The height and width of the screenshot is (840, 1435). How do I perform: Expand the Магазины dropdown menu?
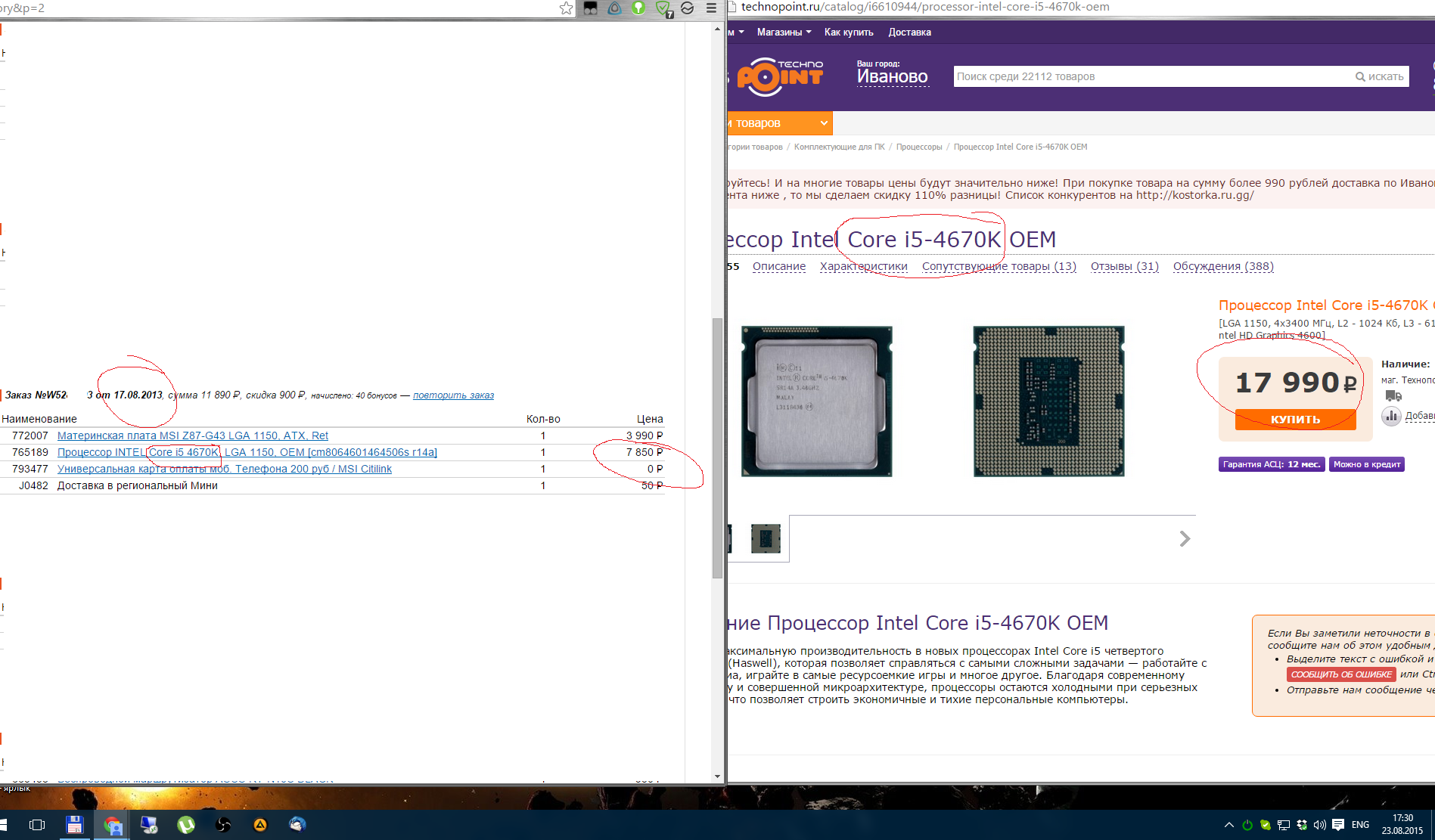pos(784,33)
